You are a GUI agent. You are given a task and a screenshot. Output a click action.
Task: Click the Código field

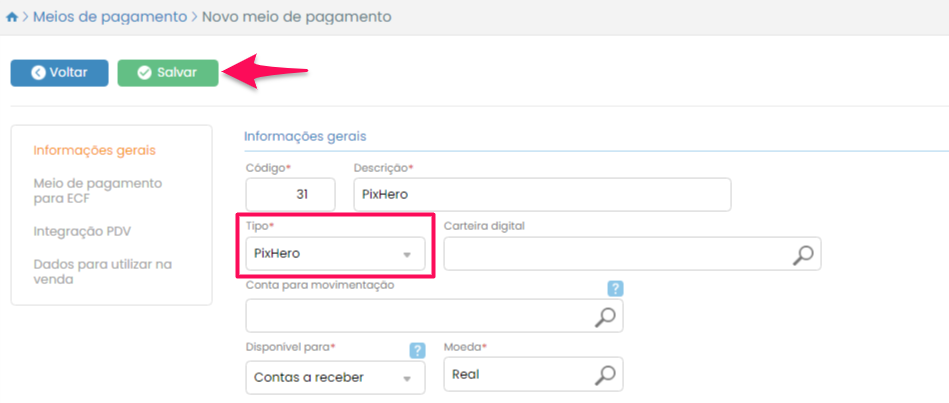coord(290,195)
